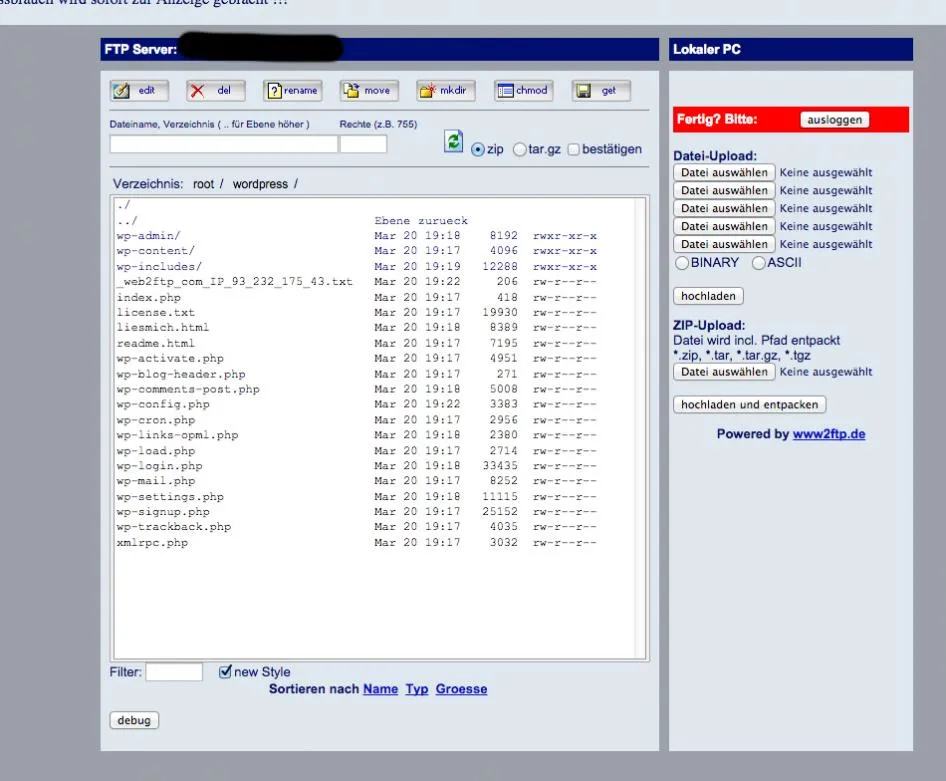Go to root in directory path
The width and height of the screenshot is (946, 781).
coord(203,184)
